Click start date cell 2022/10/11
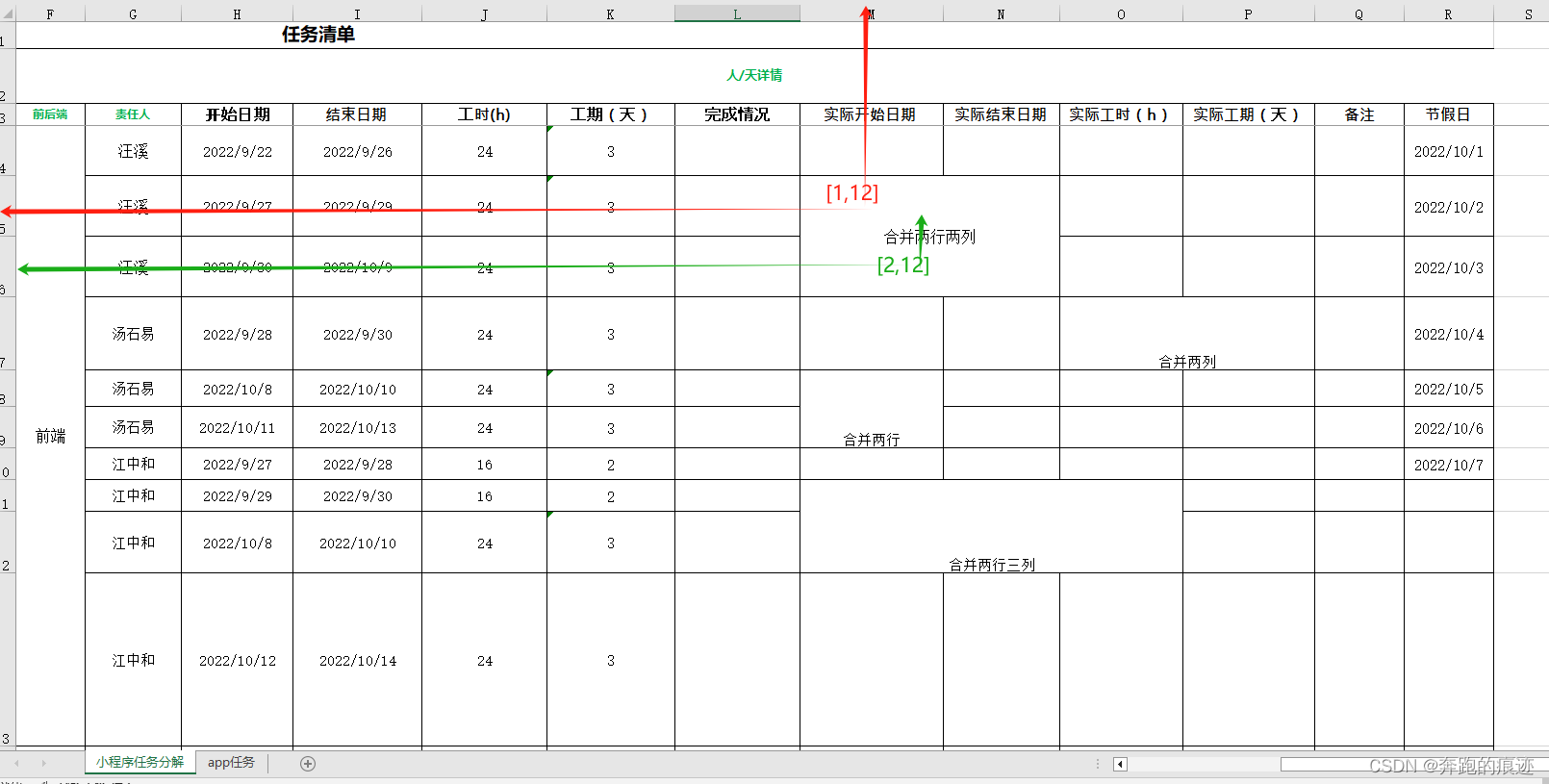1549x784 pixels. (x=237, y=428)
